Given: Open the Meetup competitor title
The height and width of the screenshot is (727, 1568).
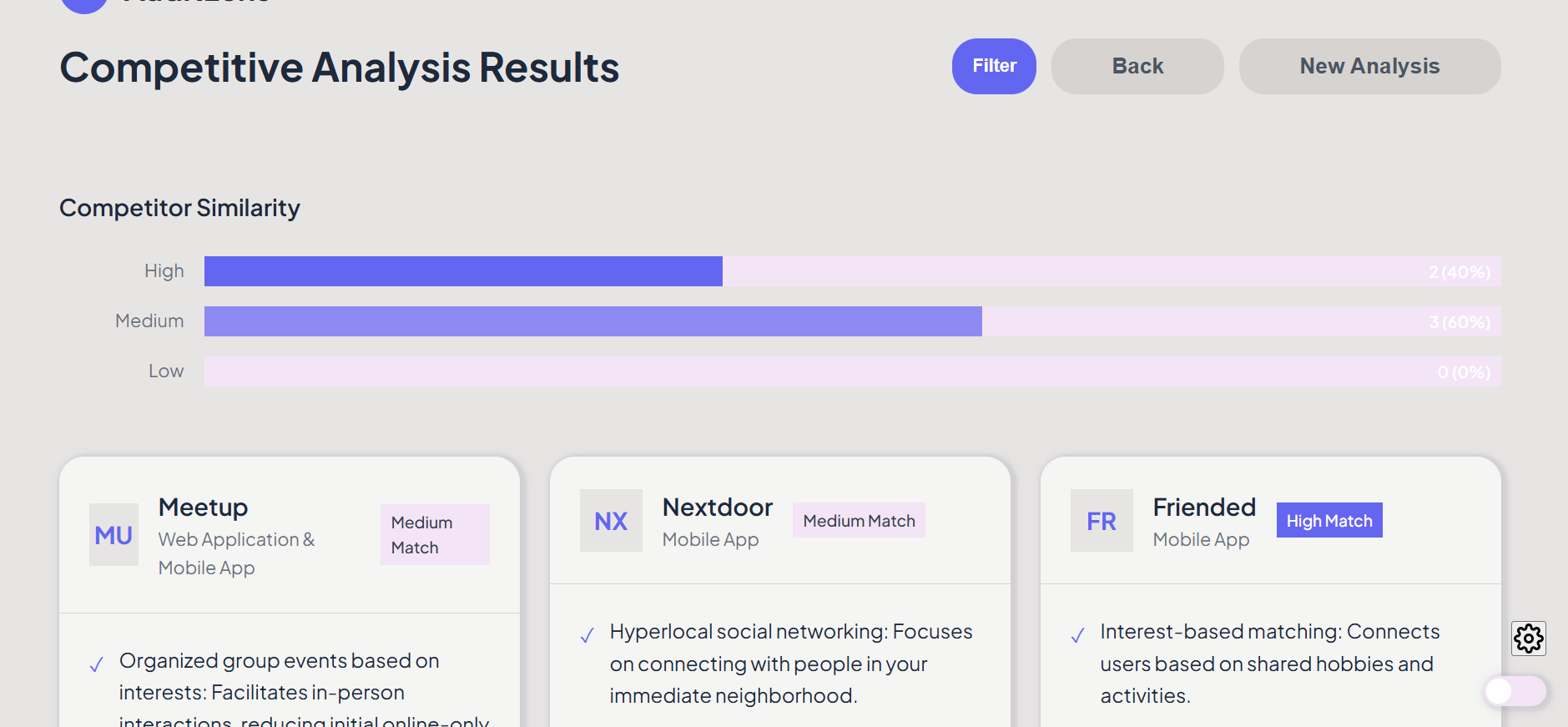Looking at the screenshot, I should click(x=204, y=507).
